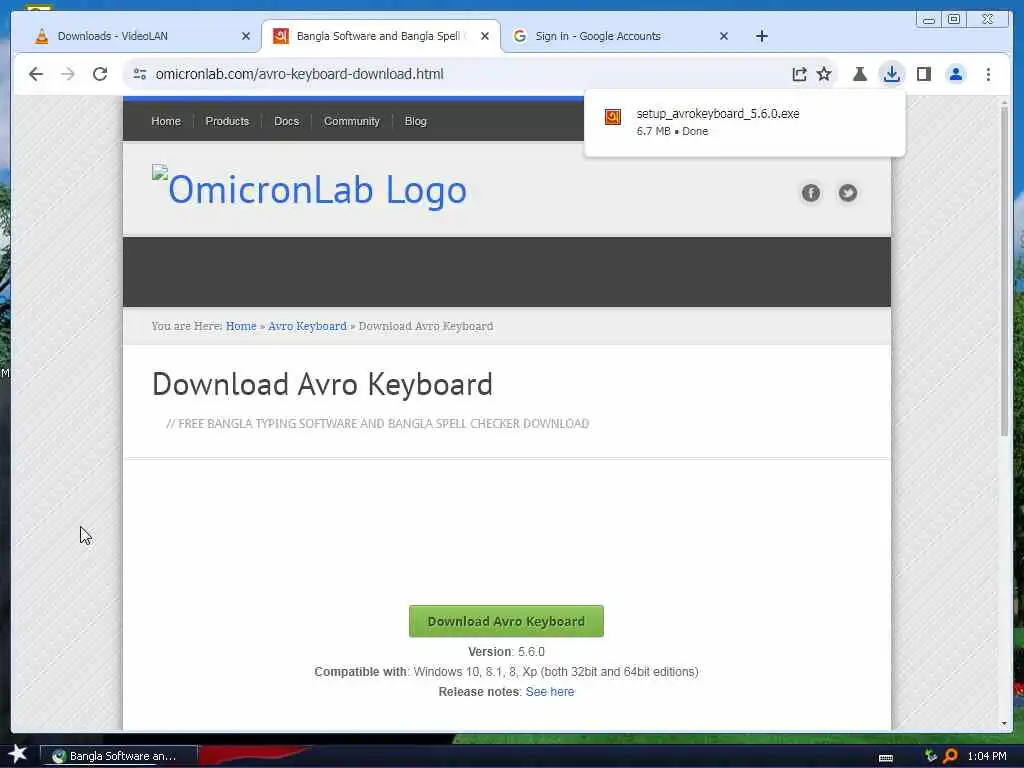Open the Docs menu item
The height and width of the screenshot is (768, 1024).
point(286,121)
